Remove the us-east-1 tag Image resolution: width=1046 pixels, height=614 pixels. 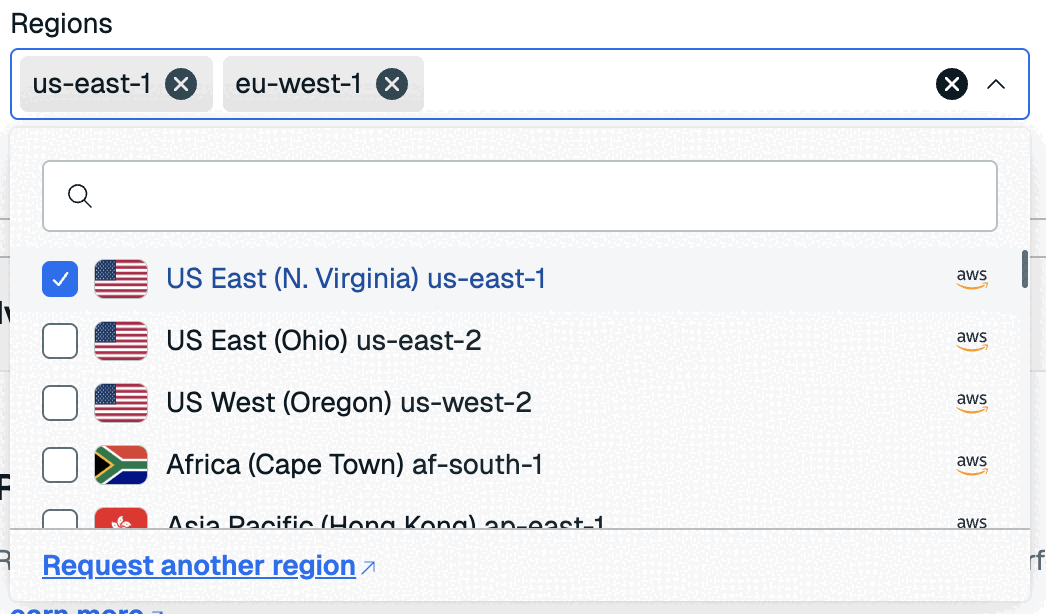[180, 84]
